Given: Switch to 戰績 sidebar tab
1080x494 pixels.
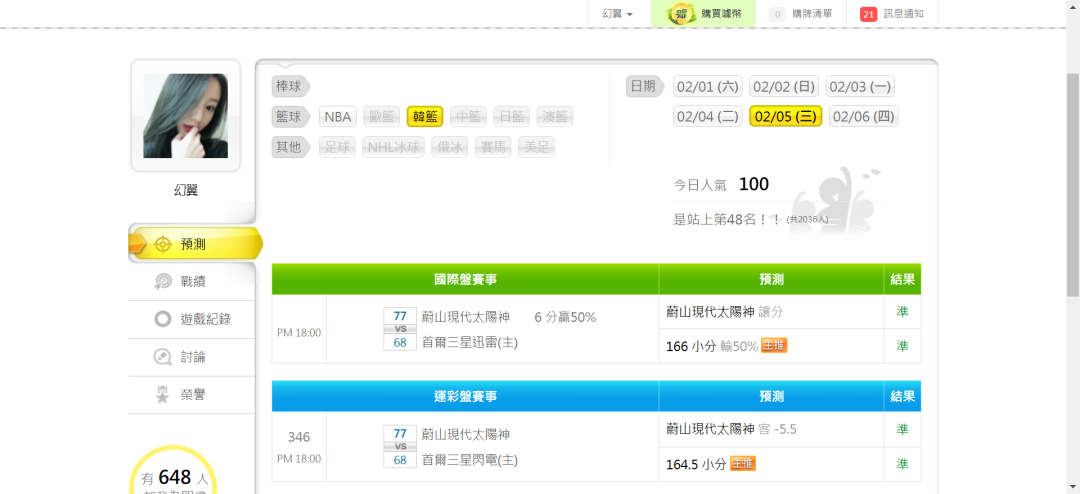Looking at the screenshot, I should click(191, 281).
